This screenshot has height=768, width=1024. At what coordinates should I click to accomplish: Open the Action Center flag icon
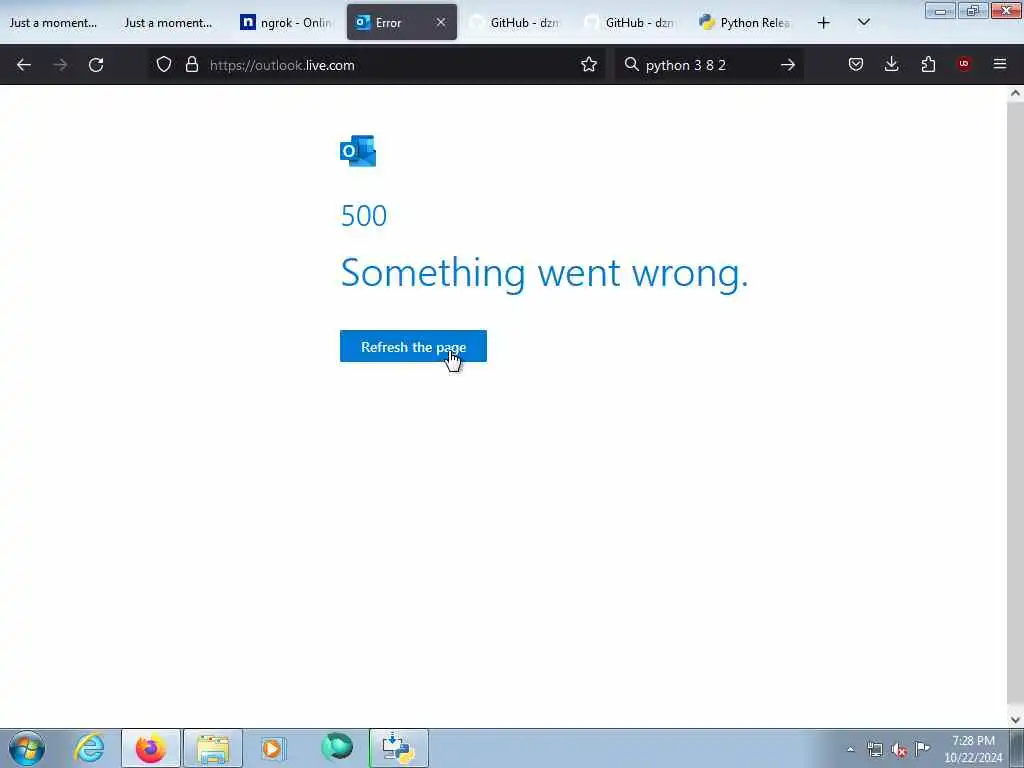922,748
